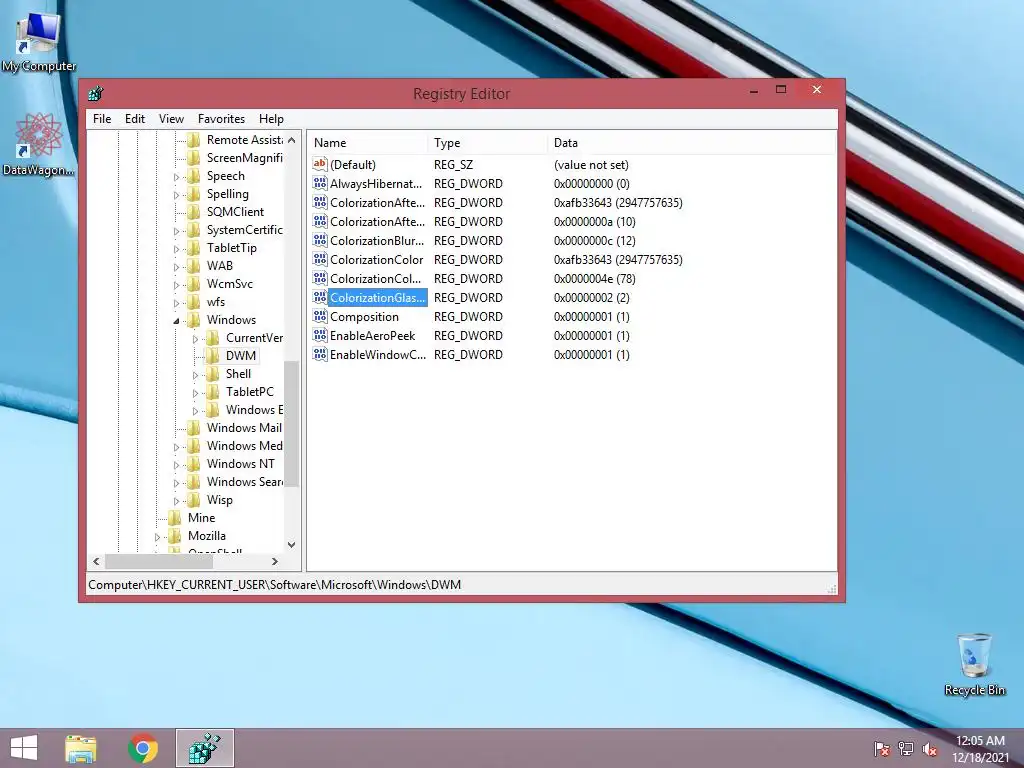Open File Explorer from taskbar
Image resolution: width=1024 pixels, height=768 pixels.
(x=81, y=748)
